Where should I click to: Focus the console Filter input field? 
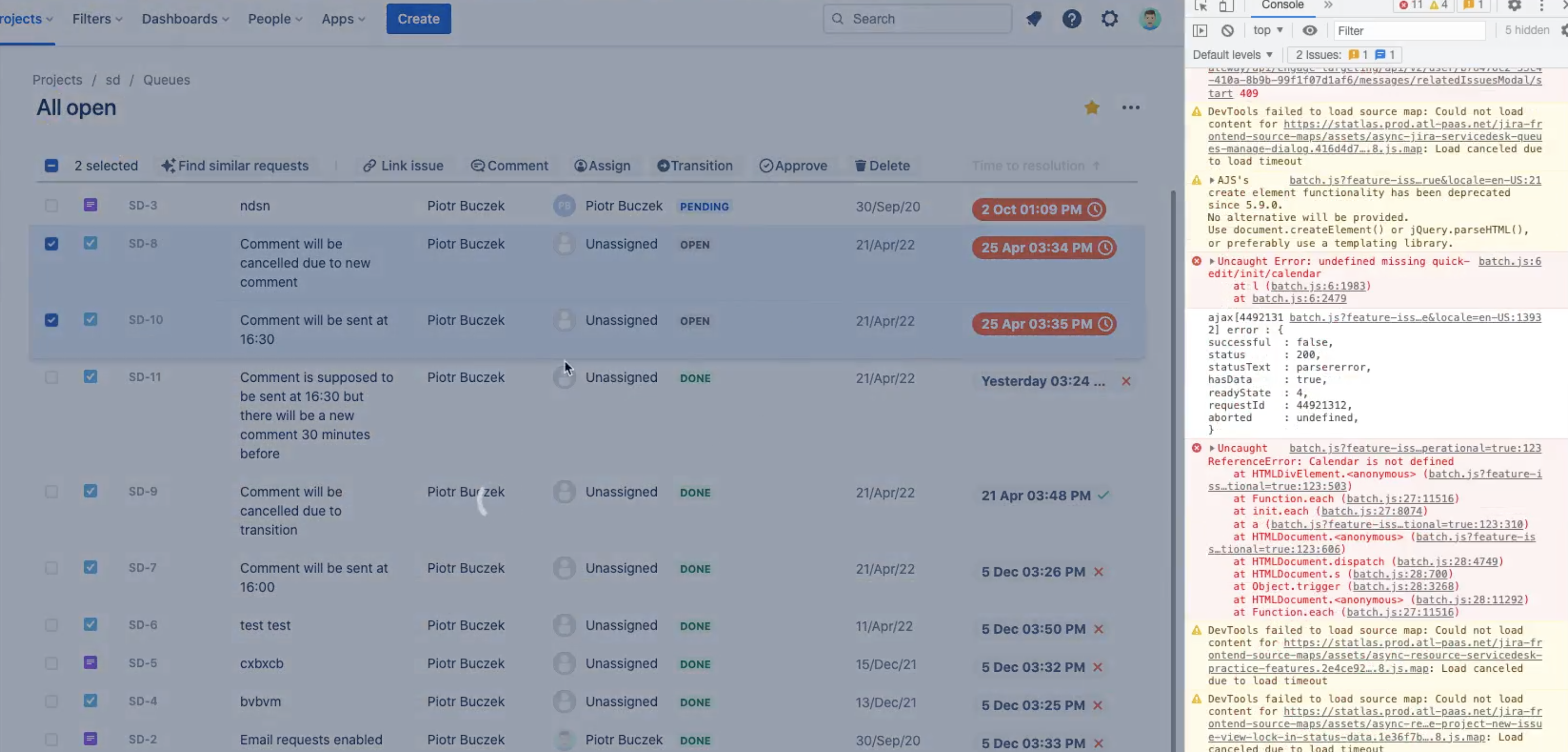pos(1409,31)
